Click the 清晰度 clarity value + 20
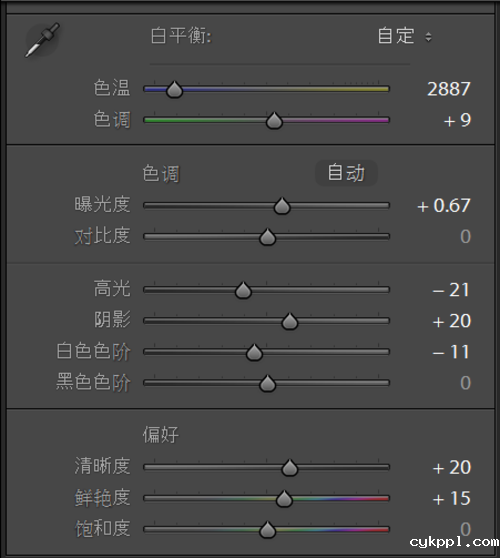Screen dimensions: 500x558 click(x=452, y=467)
